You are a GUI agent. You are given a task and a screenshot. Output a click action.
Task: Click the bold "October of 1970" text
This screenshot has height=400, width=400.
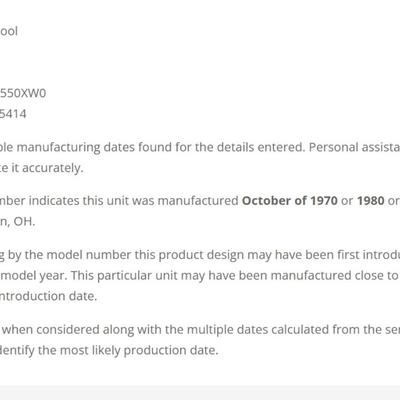click(x=290, y=201)
